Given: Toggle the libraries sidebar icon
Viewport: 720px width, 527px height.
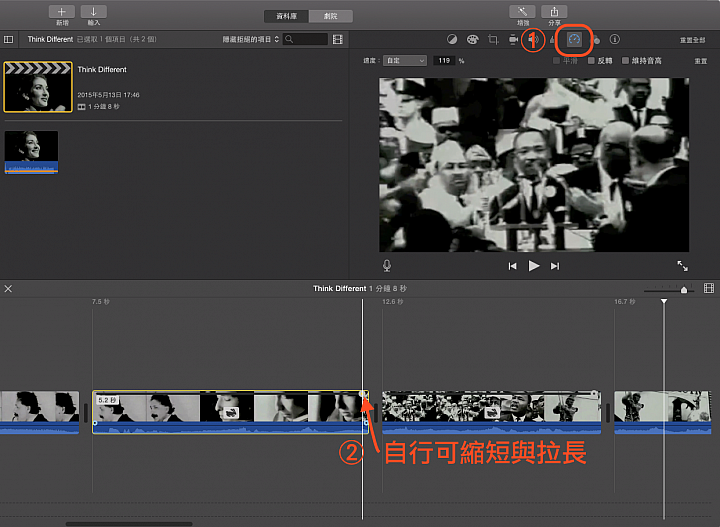Looking at the screenshot, I should (x=8, y=39).
